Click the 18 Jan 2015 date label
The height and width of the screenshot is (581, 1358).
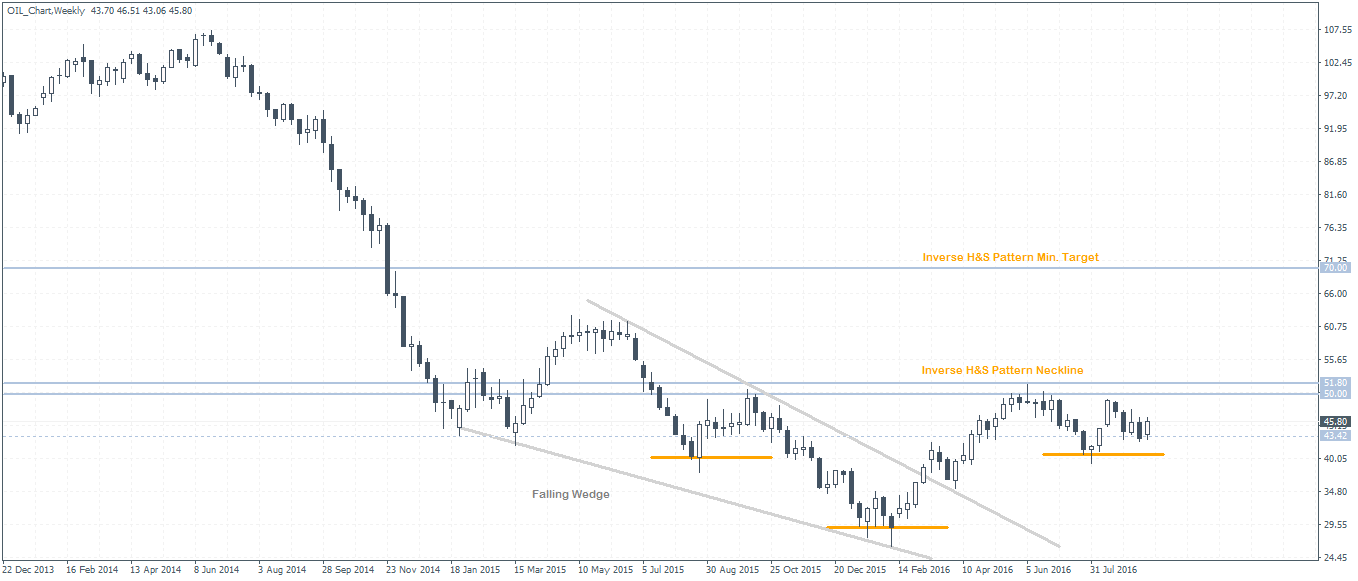click(x=476, y=570)
